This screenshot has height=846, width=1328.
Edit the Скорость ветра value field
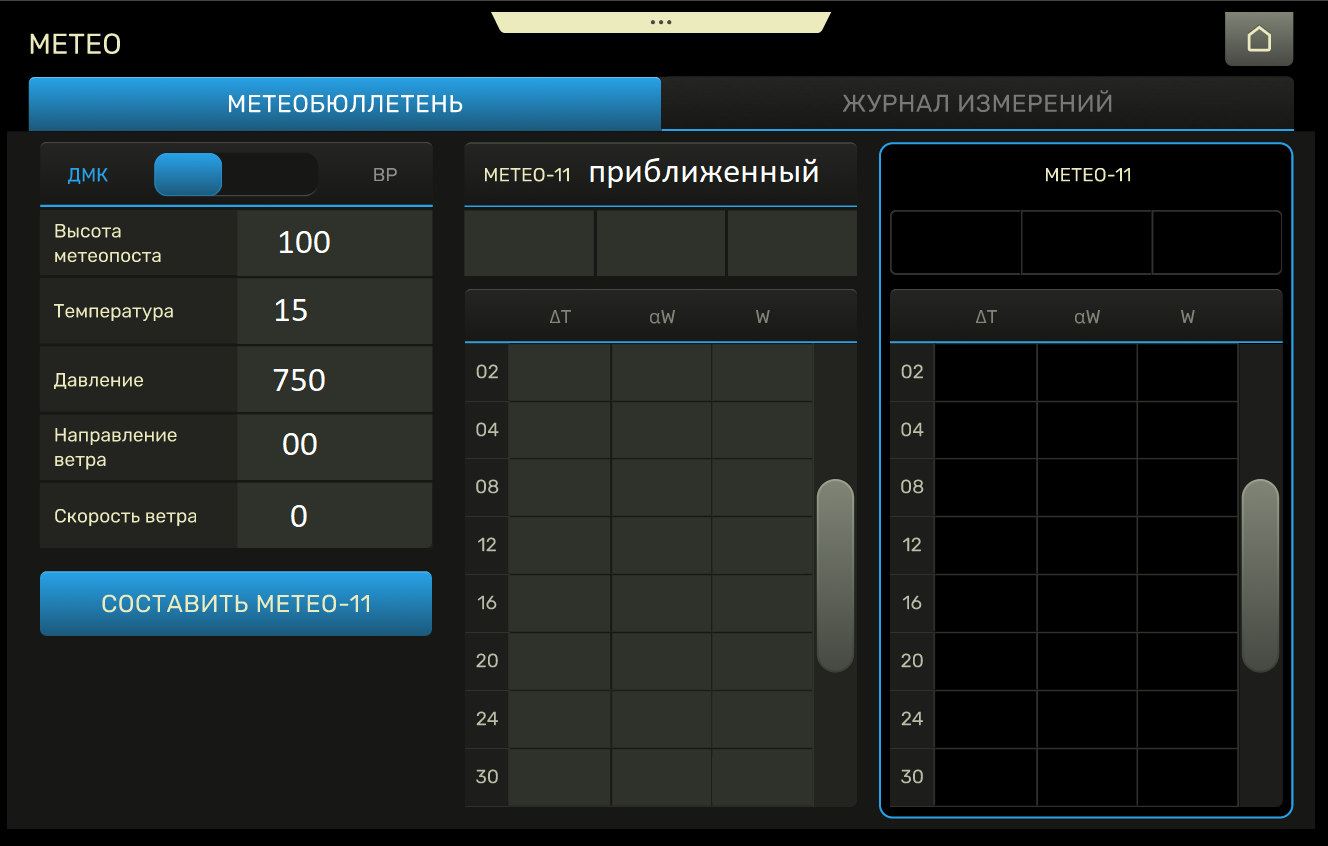pos(334,516)
